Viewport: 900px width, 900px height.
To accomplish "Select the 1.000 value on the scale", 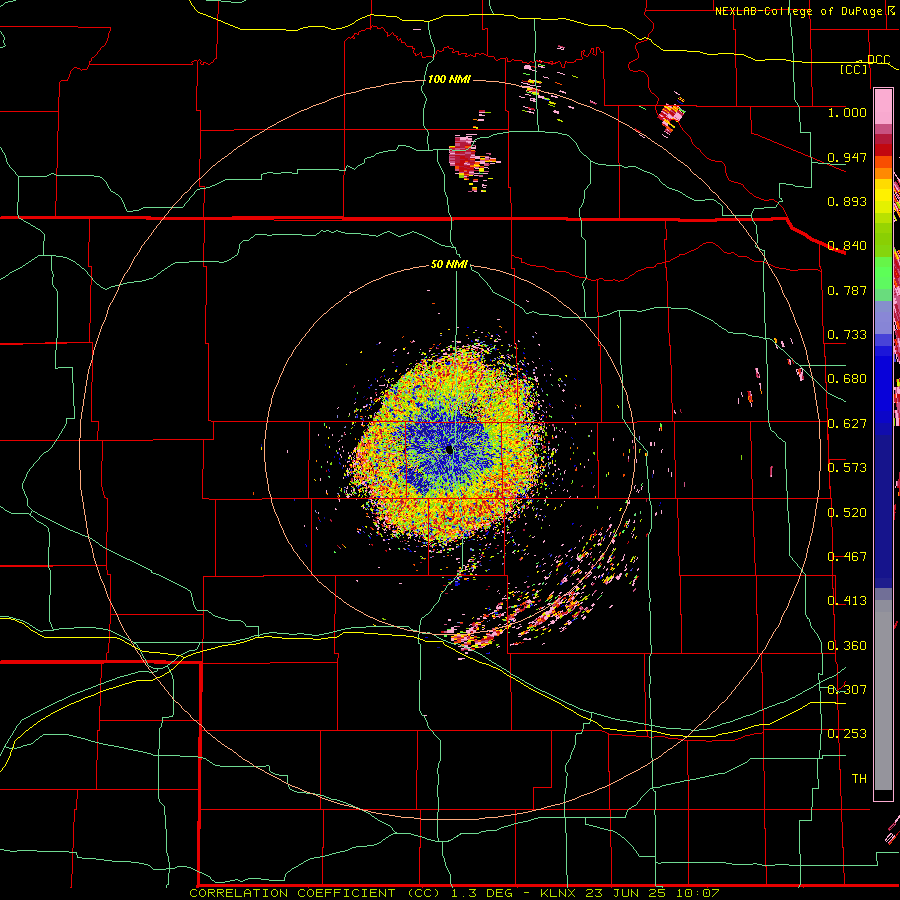I will (847, 112).
